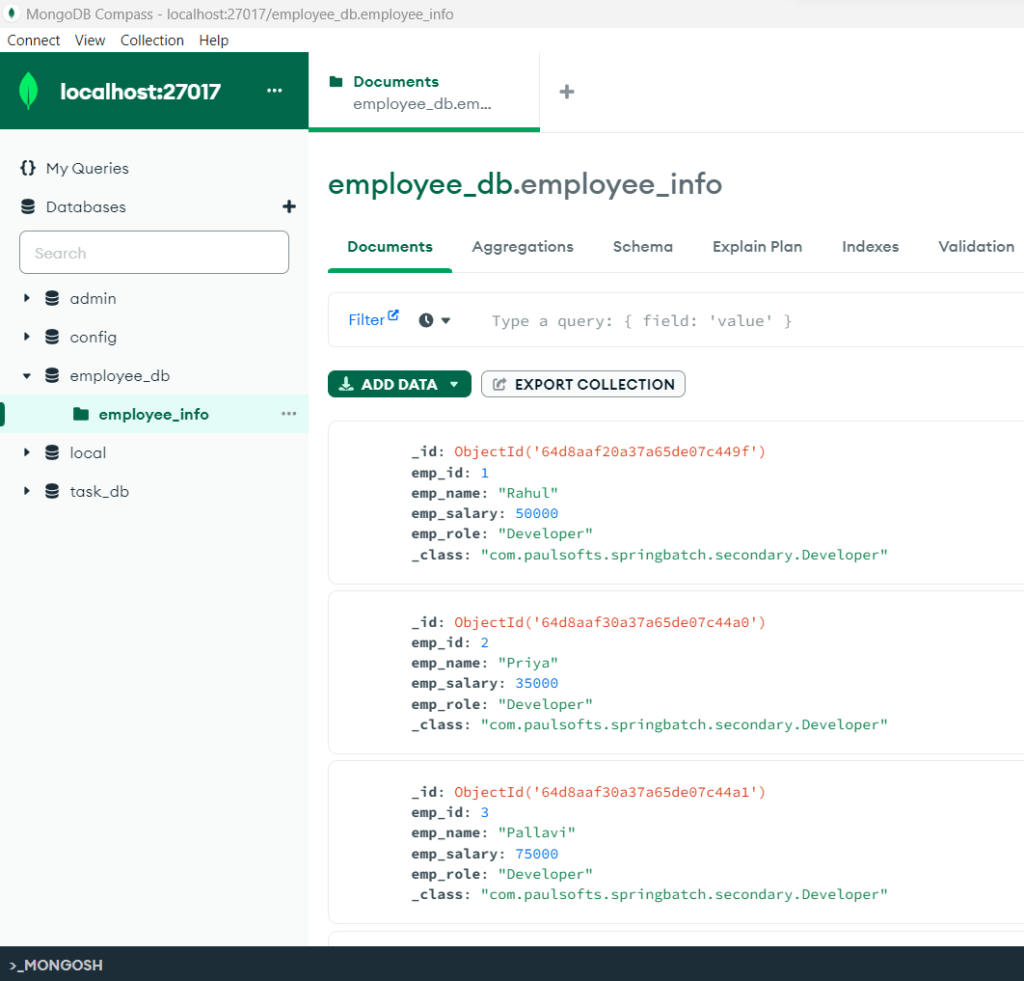1024x981 pixels.
Task: Click the query input field
Action: (x=640, y=320)
